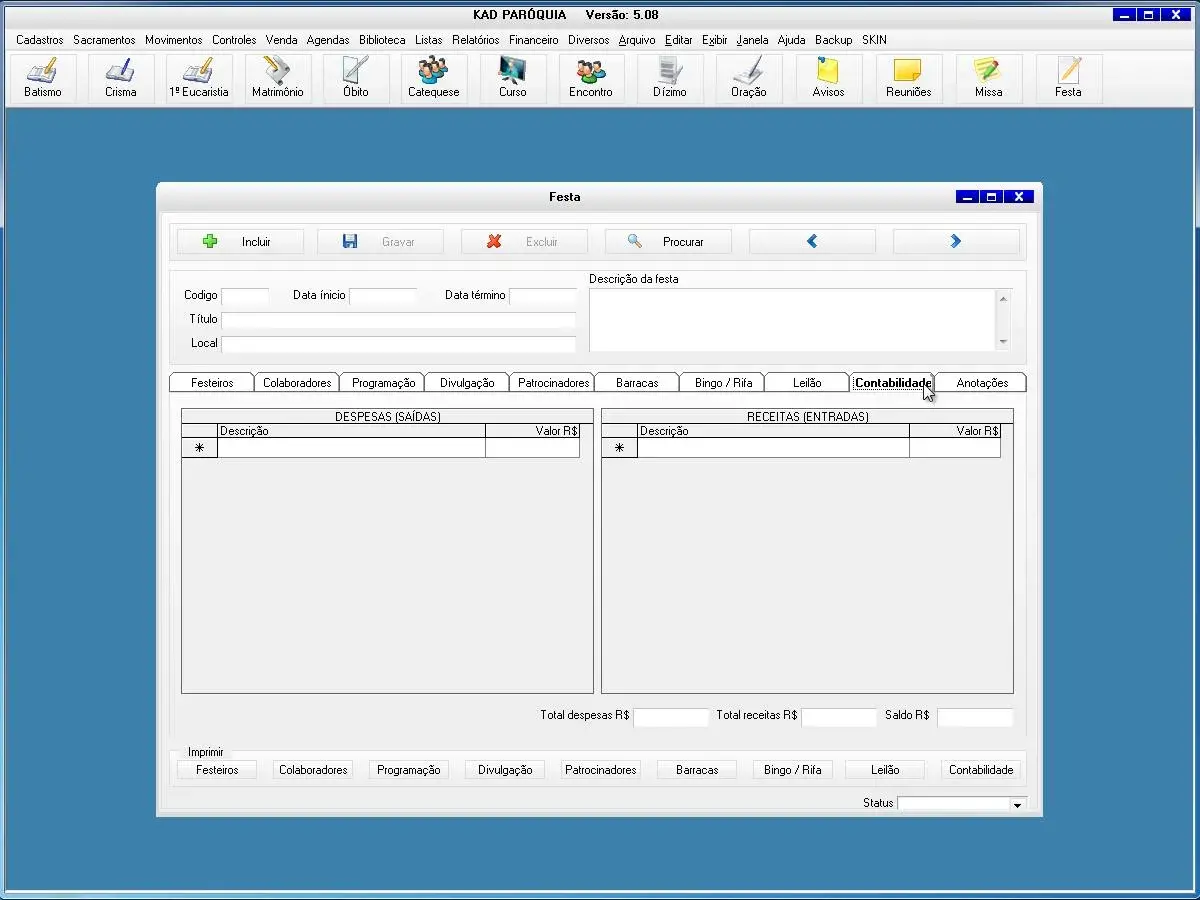The image size is (1200, 900).
Task: Print the Colaboradores report
Action: (313, 770)
